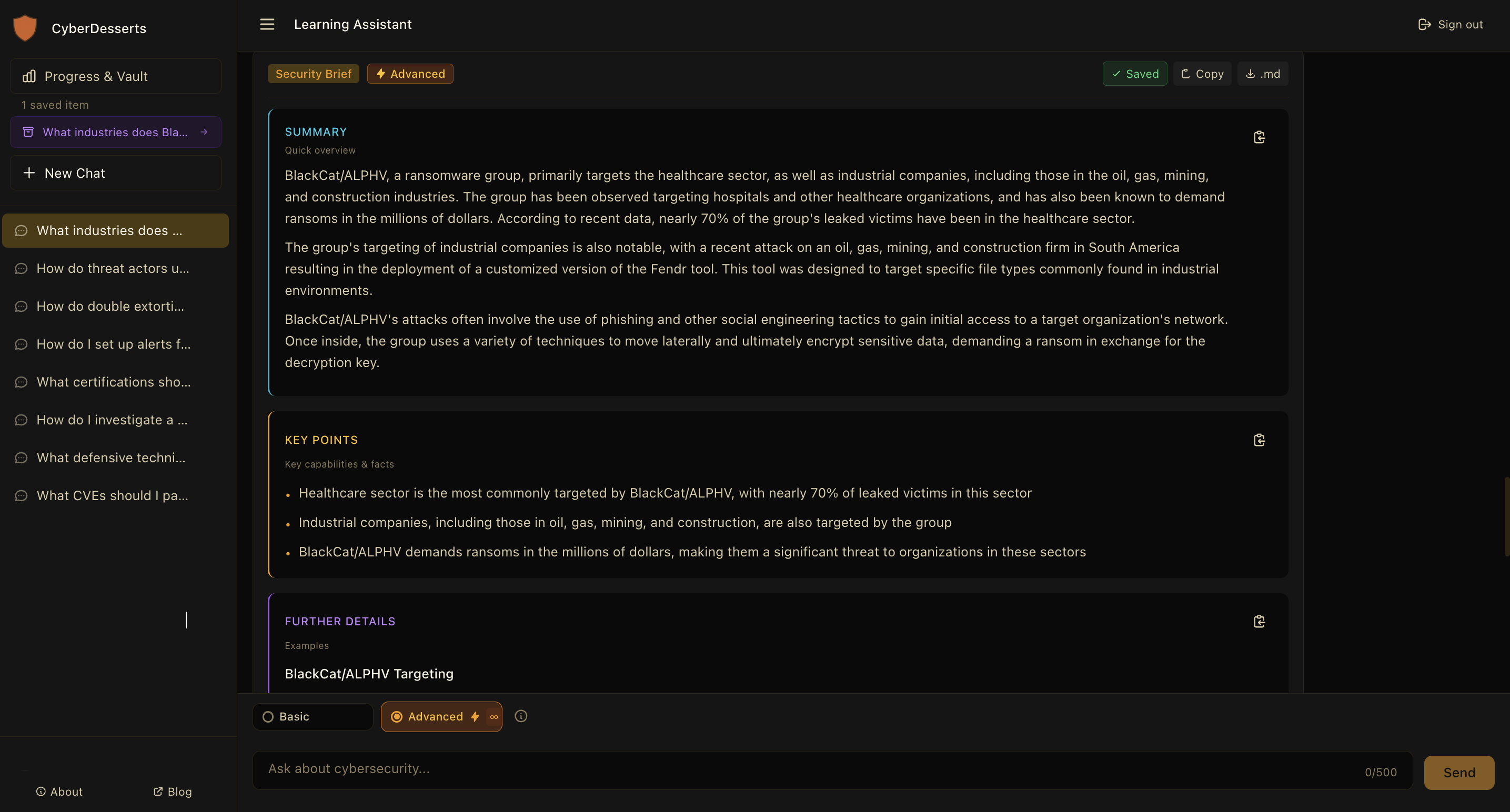
Task: Regenerate the Summary section
Action: click(1259, 137)
